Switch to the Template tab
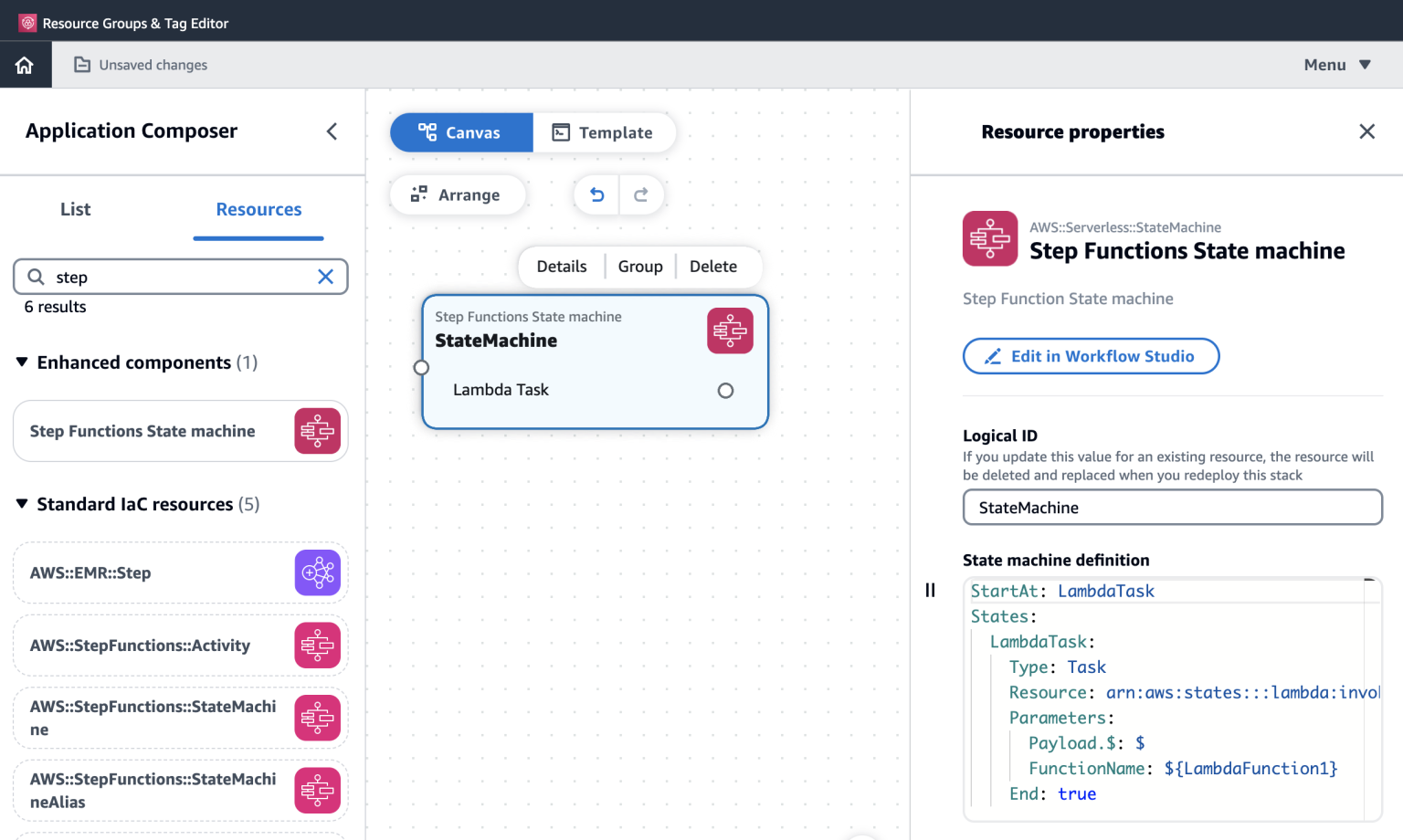 (x=605, y=132)
